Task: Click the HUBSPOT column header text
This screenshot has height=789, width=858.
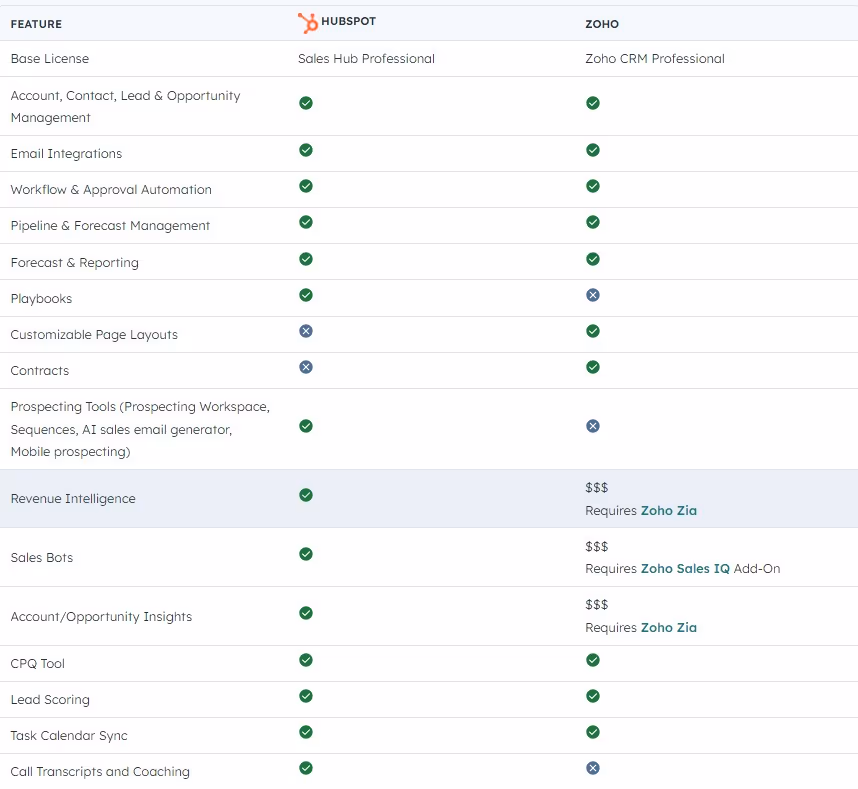Action: pyautogui.click(x=349, y=21)
